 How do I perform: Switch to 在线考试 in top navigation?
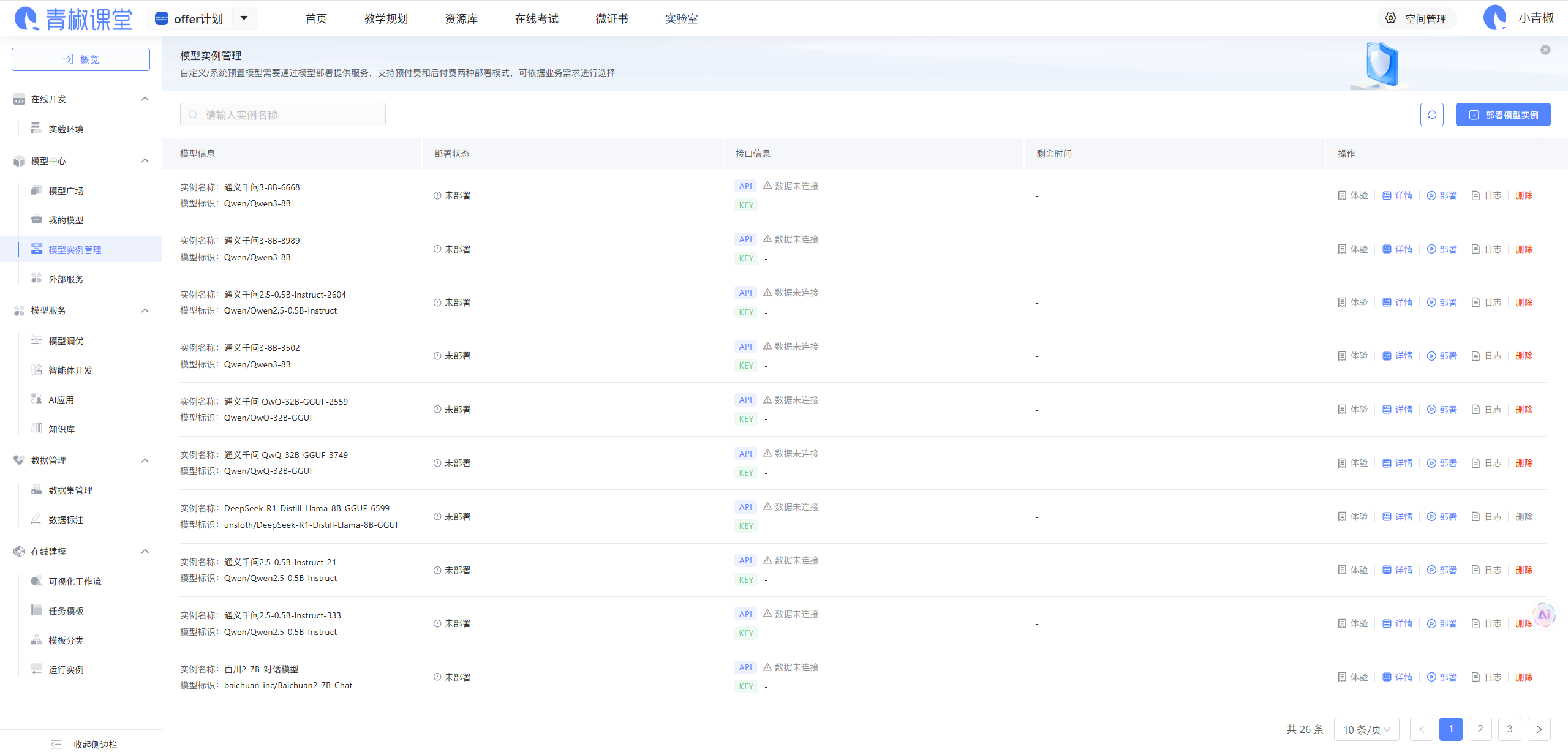tap(536, 19)
